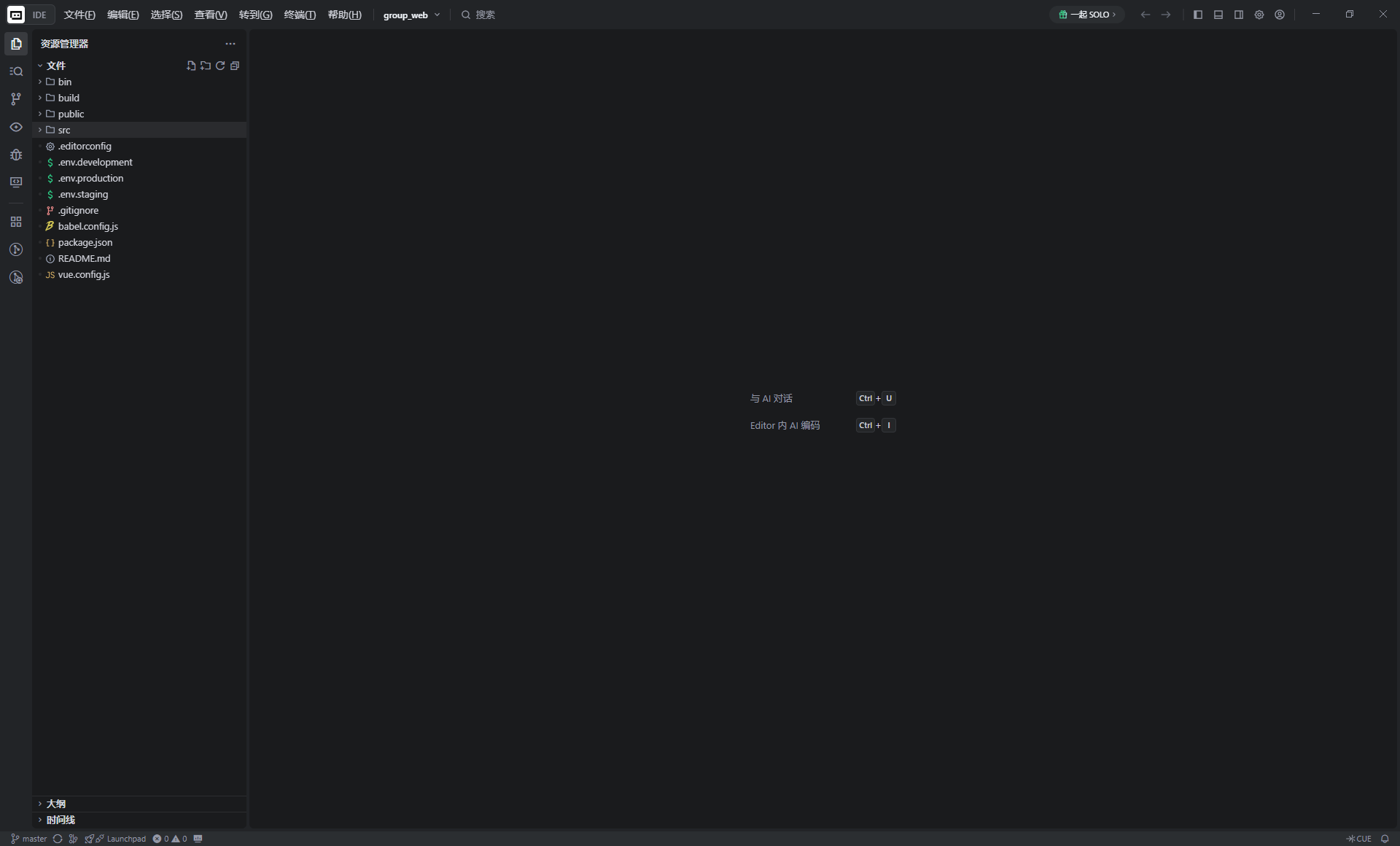Open the settings gear in title bar

(x=1259, y=14)
